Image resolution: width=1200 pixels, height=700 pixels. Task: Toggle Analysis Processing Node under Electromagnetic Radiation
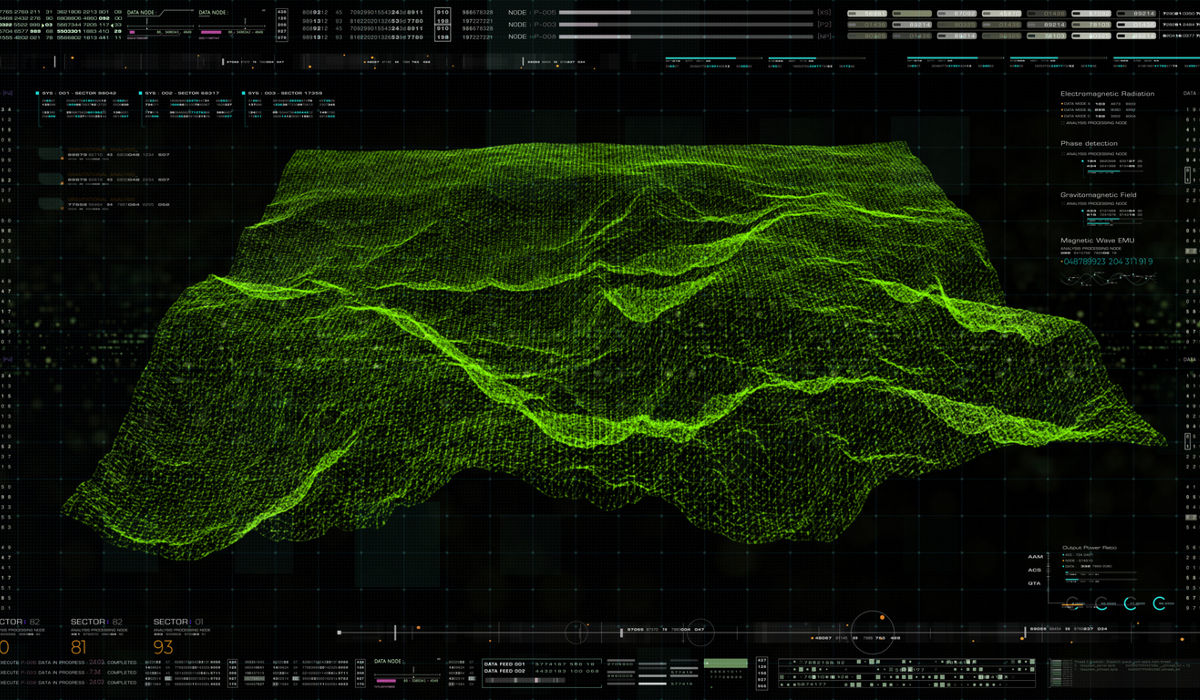click(x=1063, y=123)
